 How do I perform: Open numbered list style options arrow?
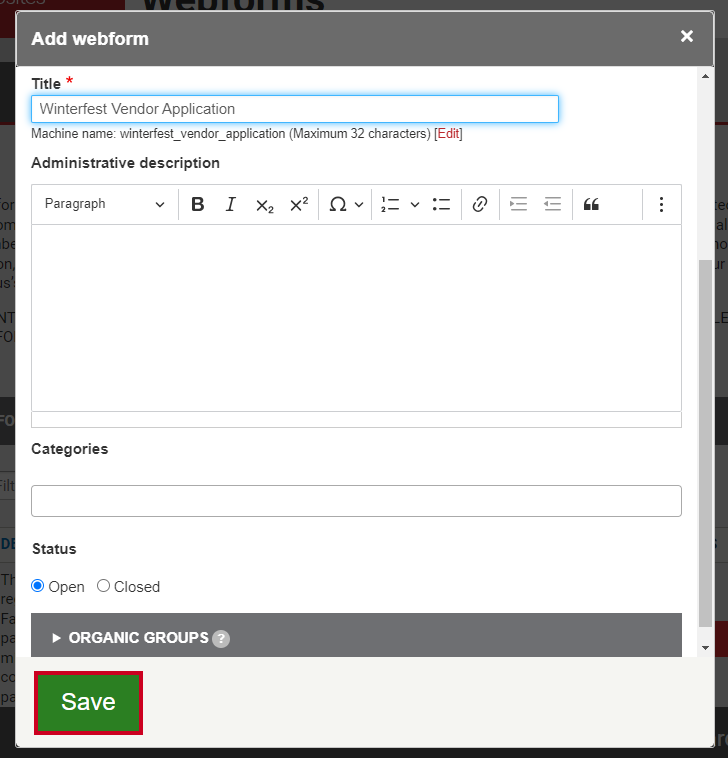tap(415, 204)
